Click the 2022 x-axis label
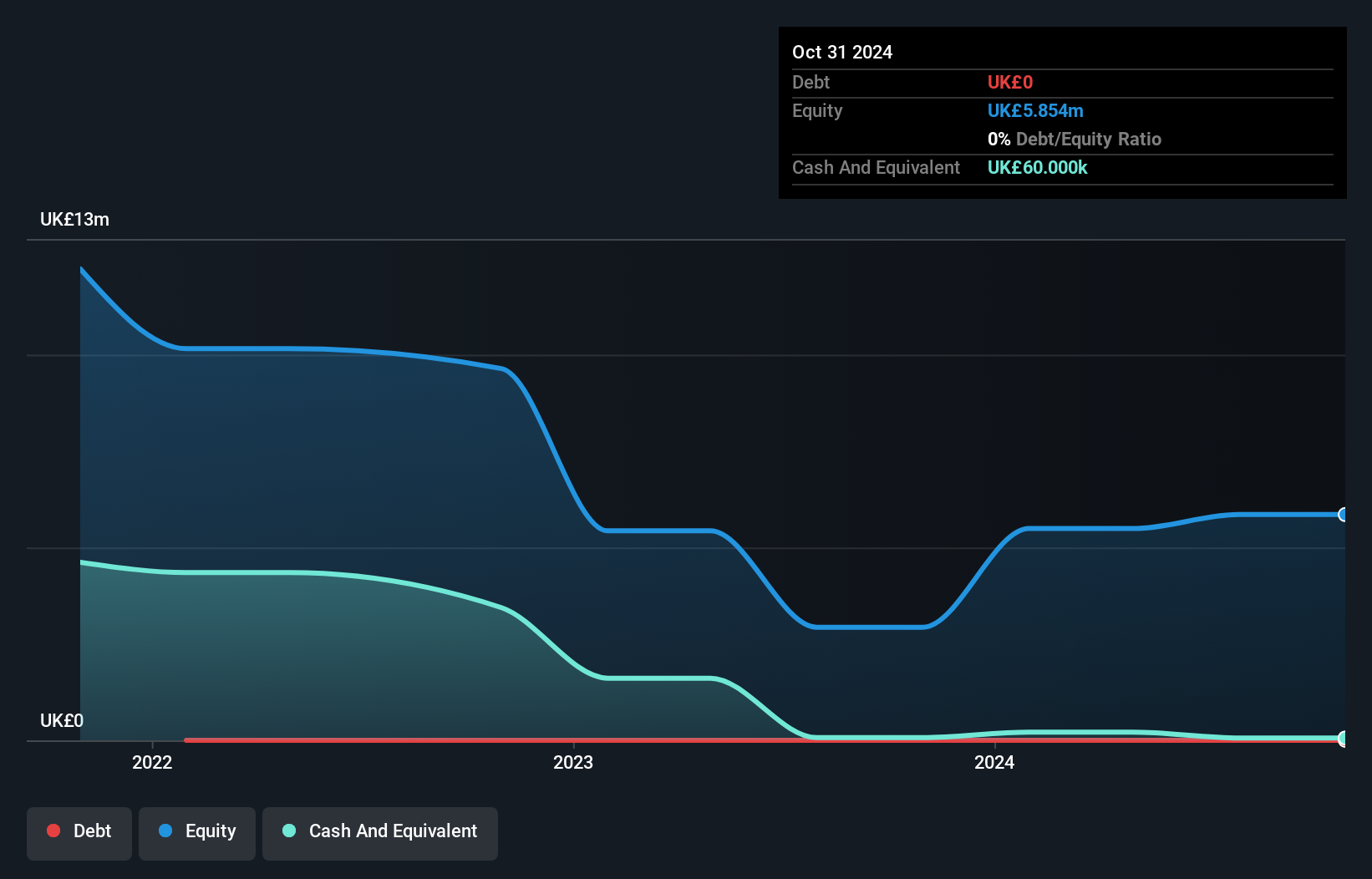Screen dimensions: 1372x879 [152, 762]
